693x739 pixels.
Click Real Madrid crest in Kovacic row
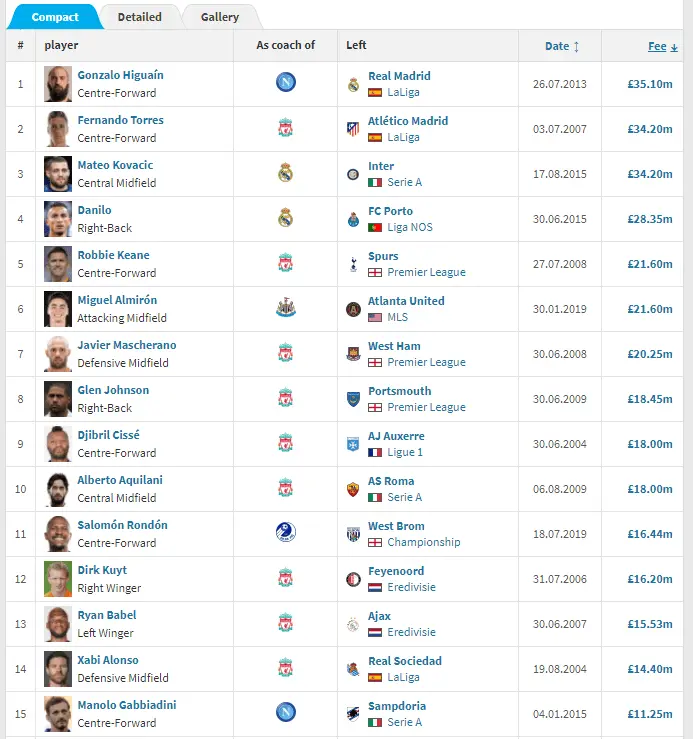286,173
